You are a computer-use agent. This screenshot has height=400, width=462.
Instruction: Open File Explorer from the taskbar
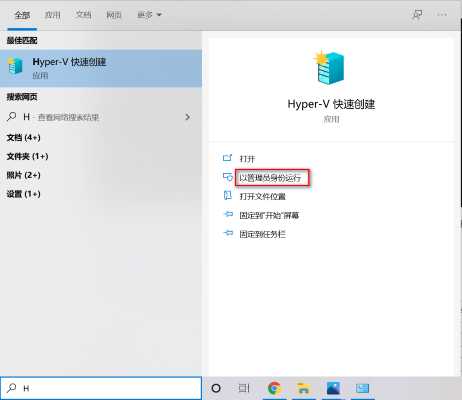coord(303,388)
